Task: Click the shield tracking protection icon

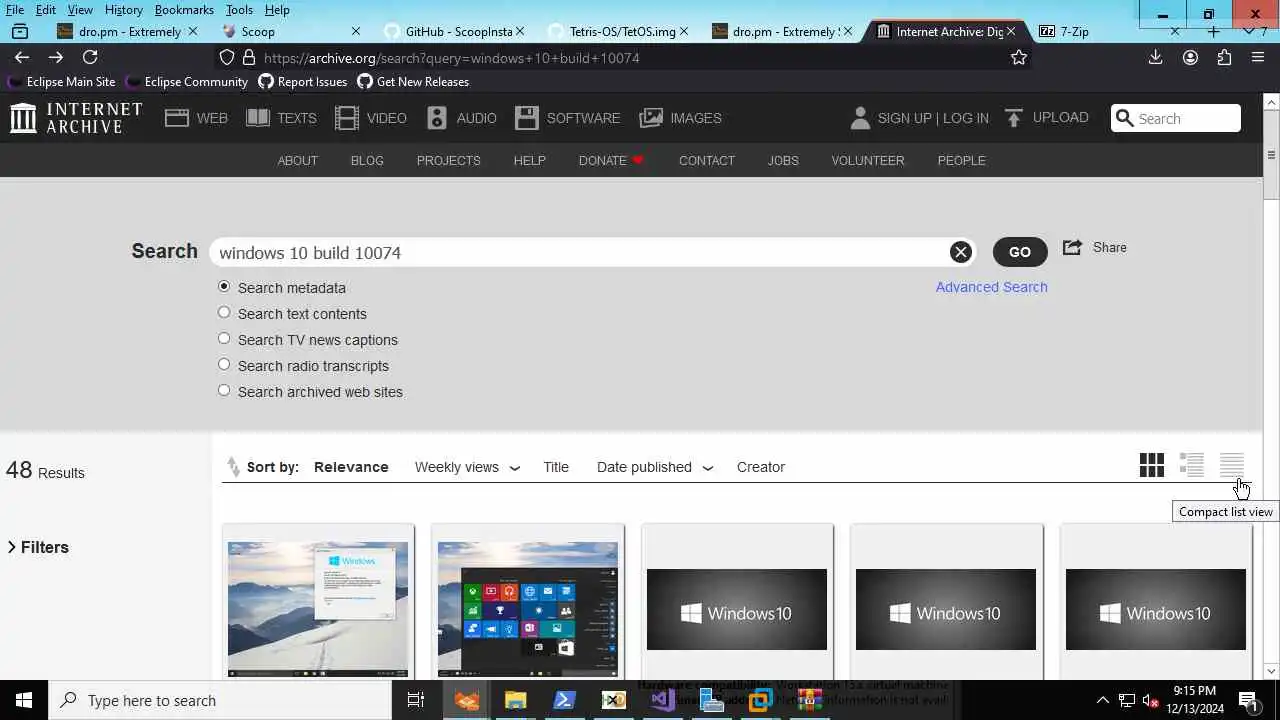Action: pyautogui.click(x=227, y=57)
